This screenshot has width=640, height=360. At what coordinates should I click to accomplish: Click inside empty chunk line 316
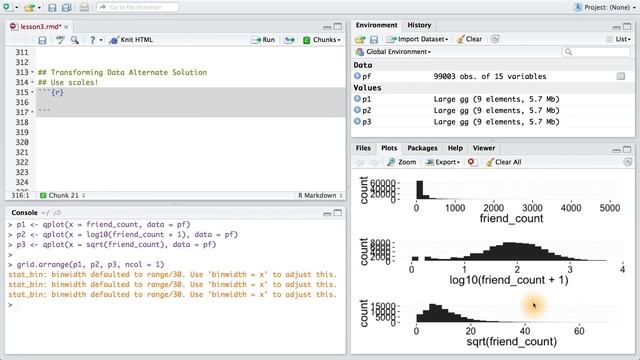(x=191, y=102)
